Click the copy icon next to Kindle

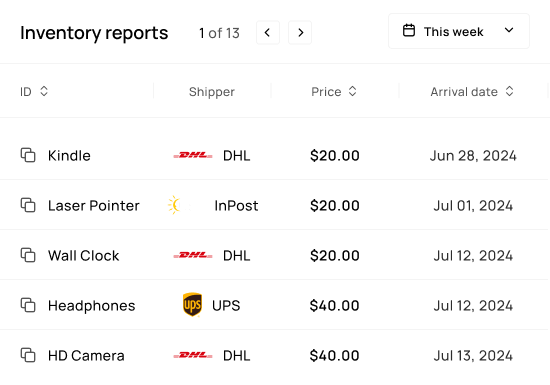28,155
